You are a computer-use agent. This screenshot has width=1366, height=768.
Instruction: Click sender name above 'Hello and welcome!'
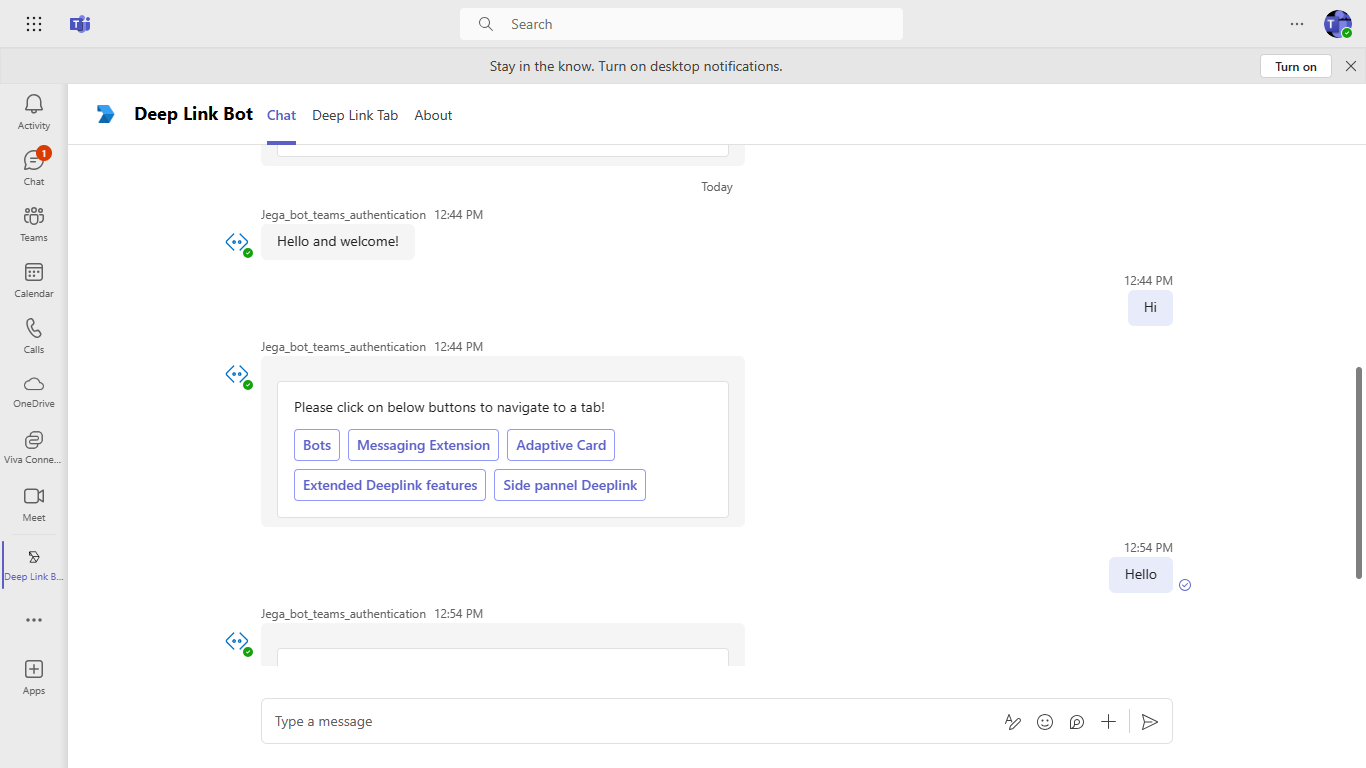343,215
